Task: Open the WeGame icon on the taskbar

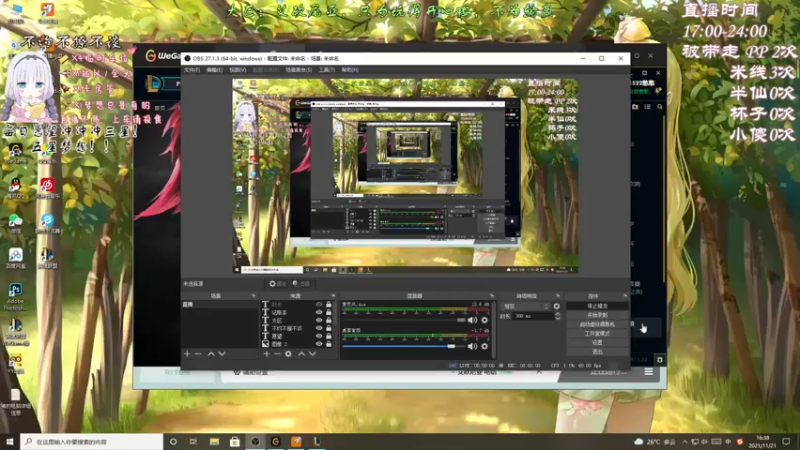Action: tap(276, 441)
